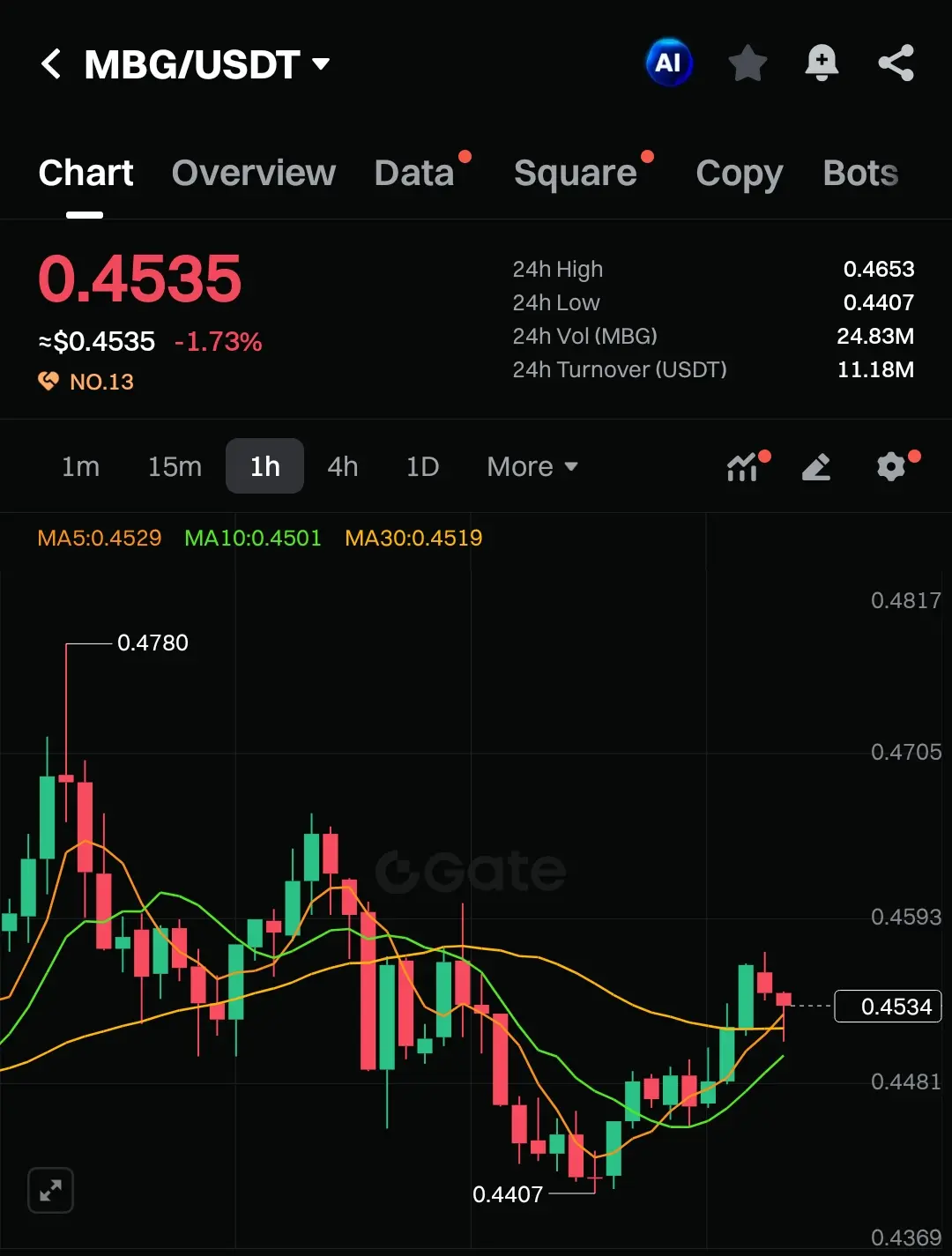Tap the -1.73% change value
This screenshot has width=952, height=1256.
[218, 341]
